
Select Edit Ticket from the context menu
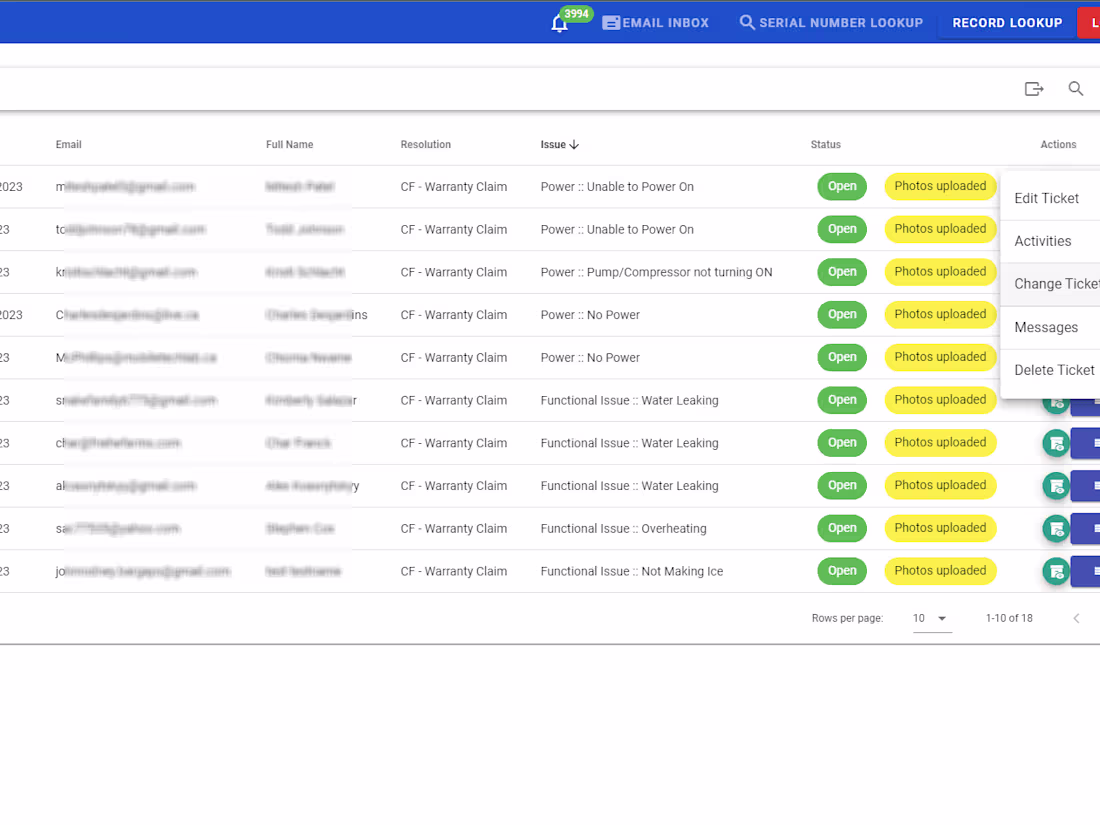1046,198
